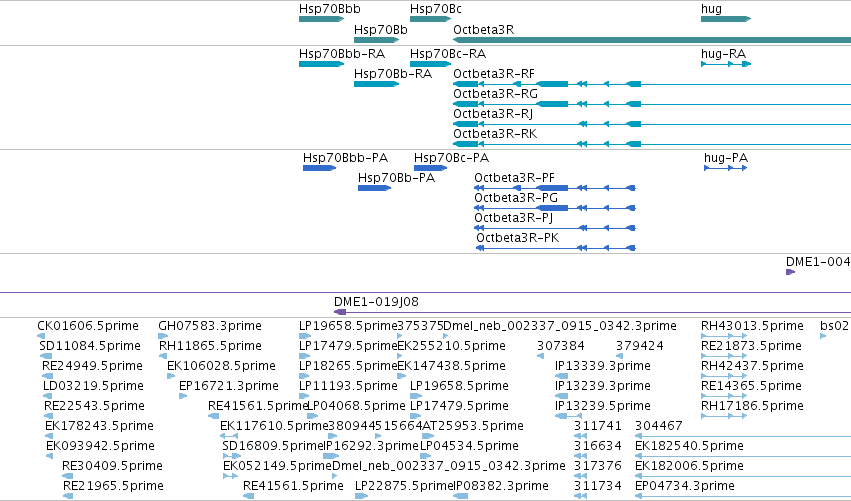Image resolution: width=851 pixels, height=501 pixels.
Task: Click EST IP08382.3prime
Action: (x=501, y=486)
